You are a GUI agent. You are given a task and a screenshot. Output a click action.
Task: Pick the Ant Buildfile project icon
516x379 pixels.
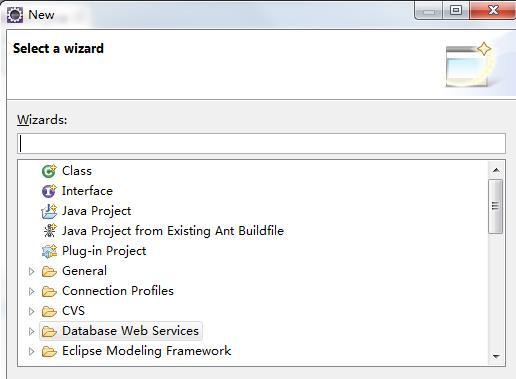coord(50,231)
